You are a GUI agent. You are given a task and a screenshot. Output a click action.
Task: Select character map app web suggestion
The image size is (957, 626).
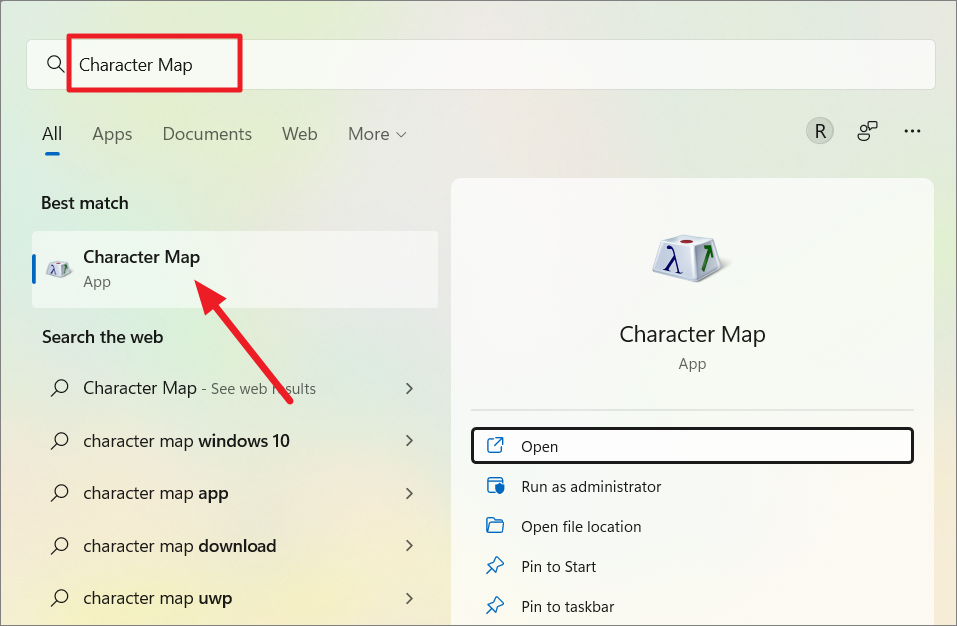(x=234, y=493)
